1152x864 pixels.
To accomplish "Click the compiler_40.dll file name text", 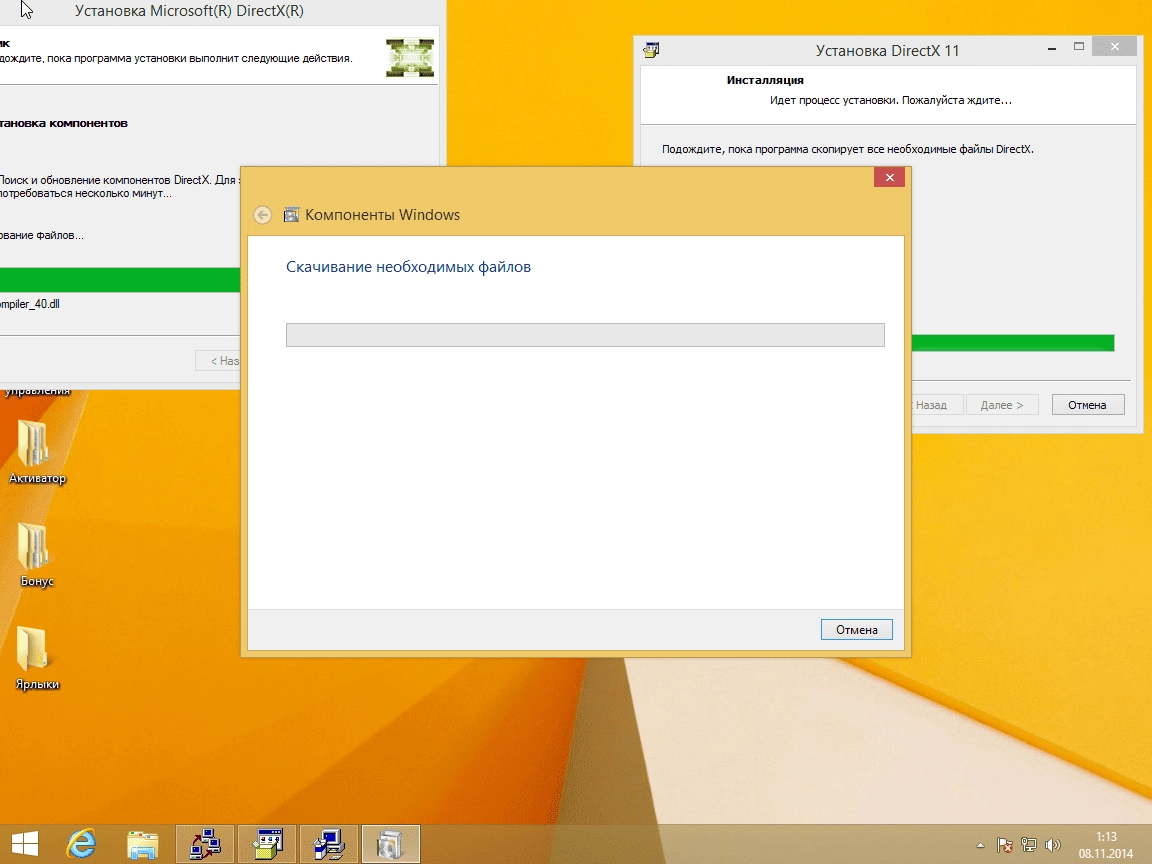I will coord(29,304).
